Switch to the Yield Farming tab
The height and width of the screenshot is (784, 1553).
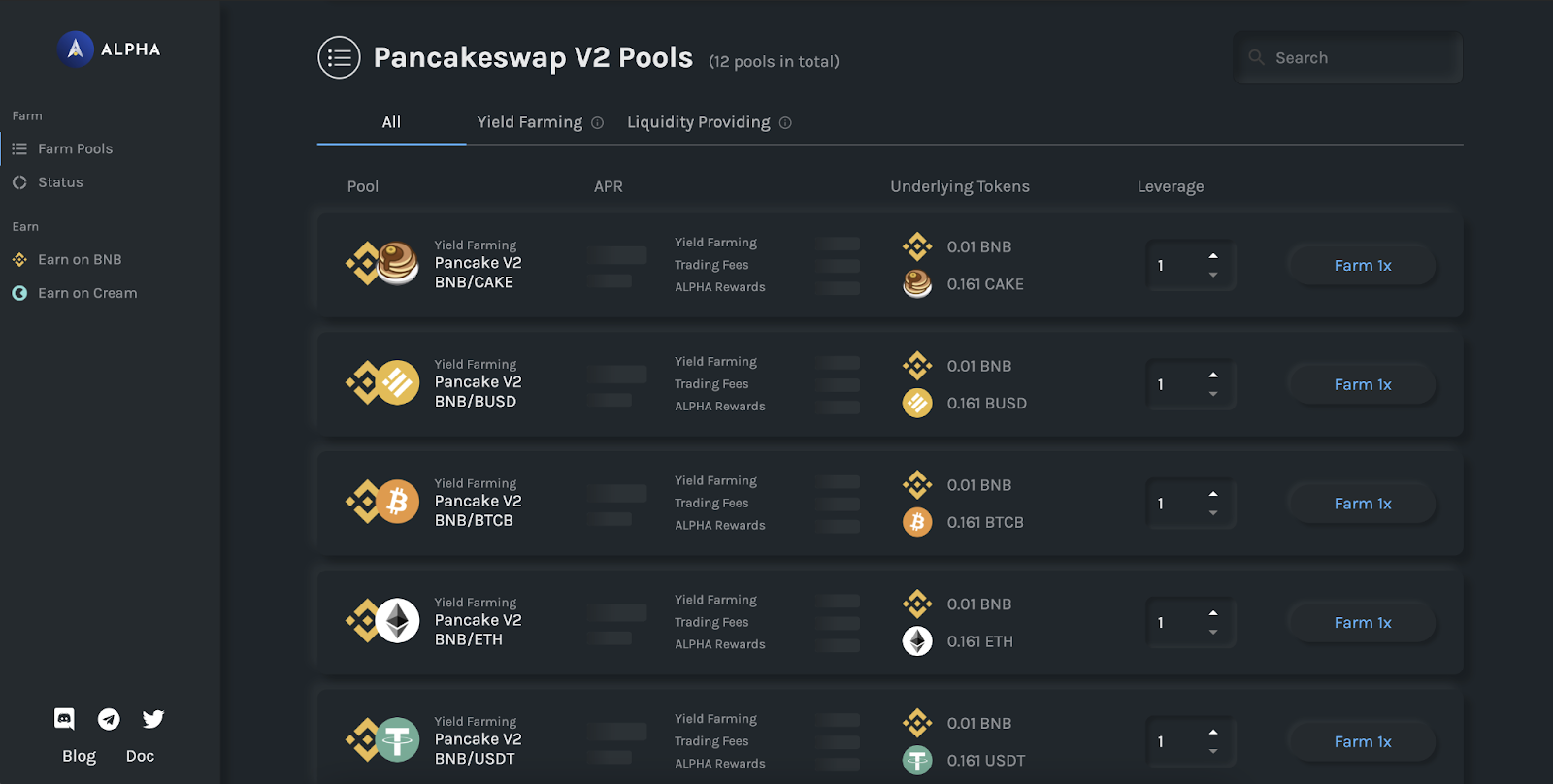(530, 122)
